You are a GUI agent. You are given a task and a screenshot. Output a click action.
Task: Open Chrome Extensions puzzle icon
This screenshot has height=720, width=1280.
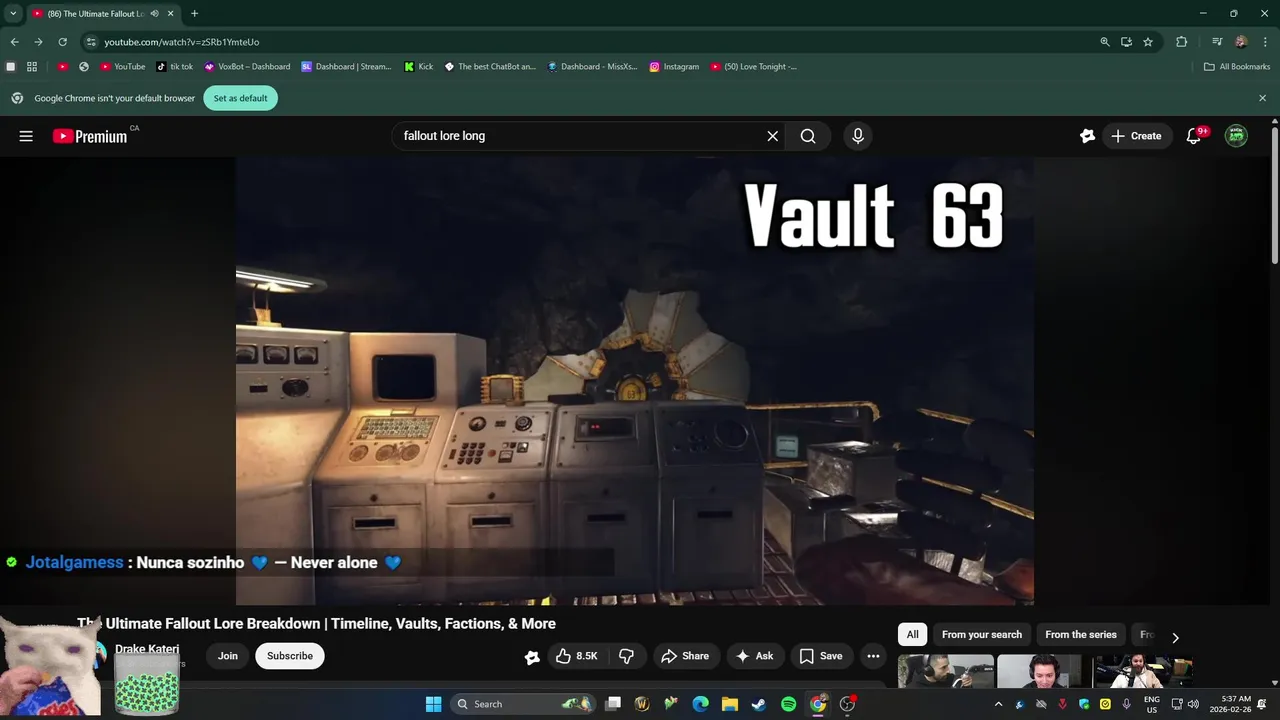pos(1181,42)
